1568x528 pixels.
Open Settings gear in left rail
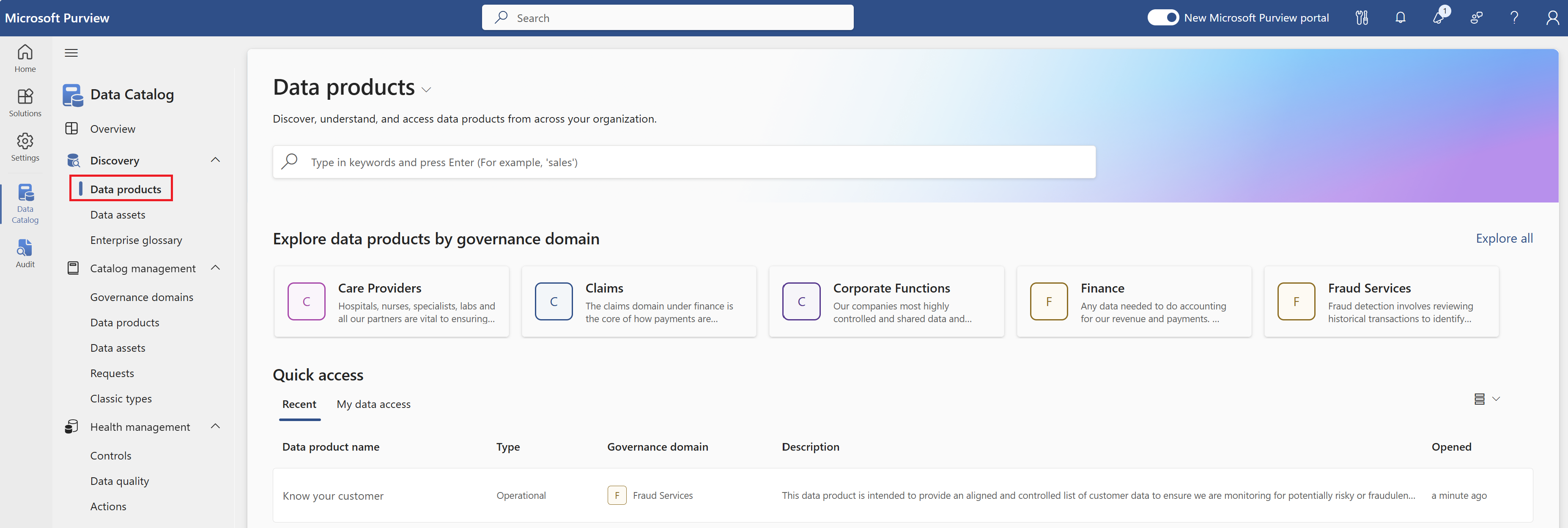pos(25,147)
